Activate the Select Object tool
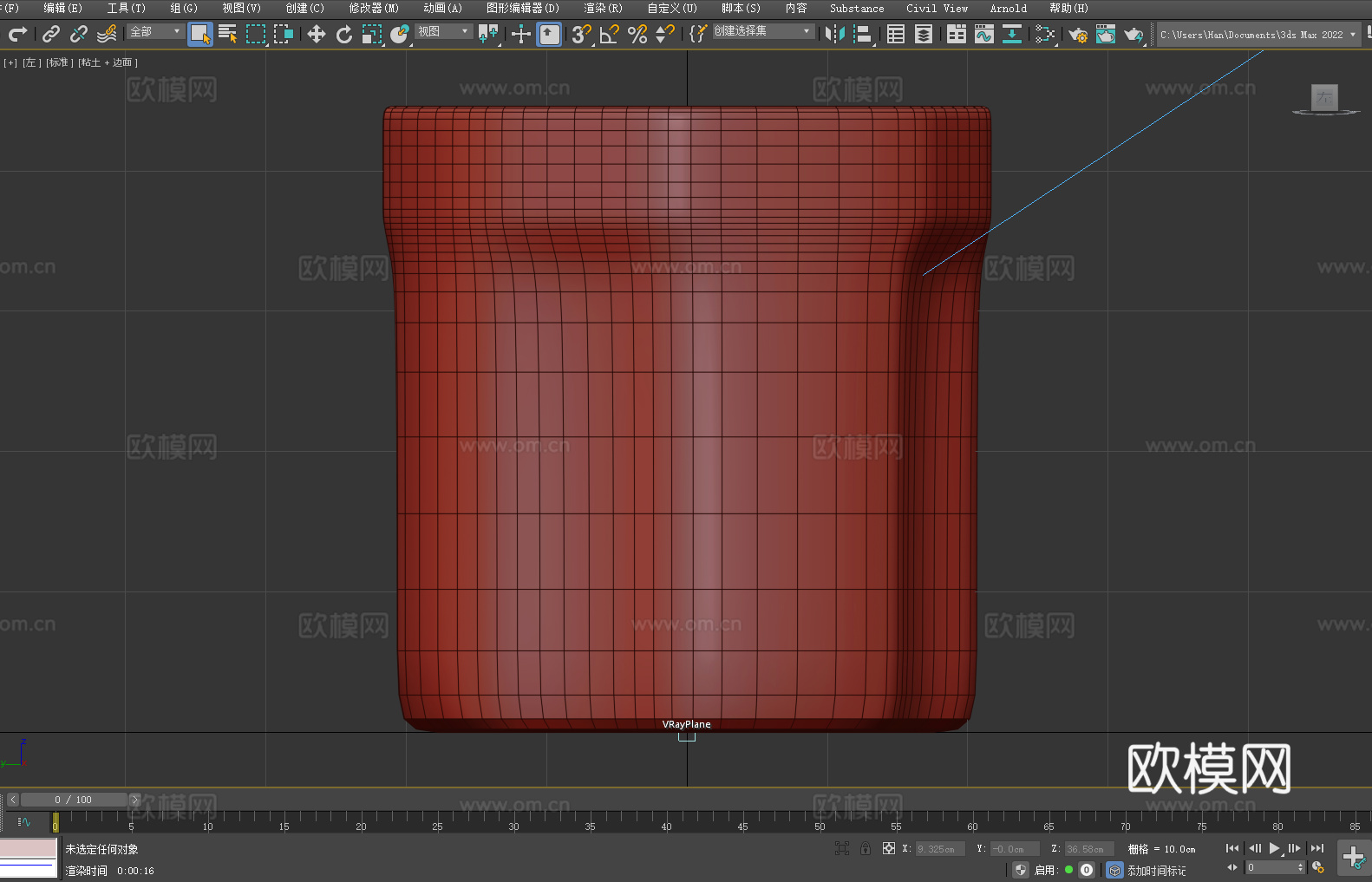The width and height of the screenshot is (1372, 882). 200,34
